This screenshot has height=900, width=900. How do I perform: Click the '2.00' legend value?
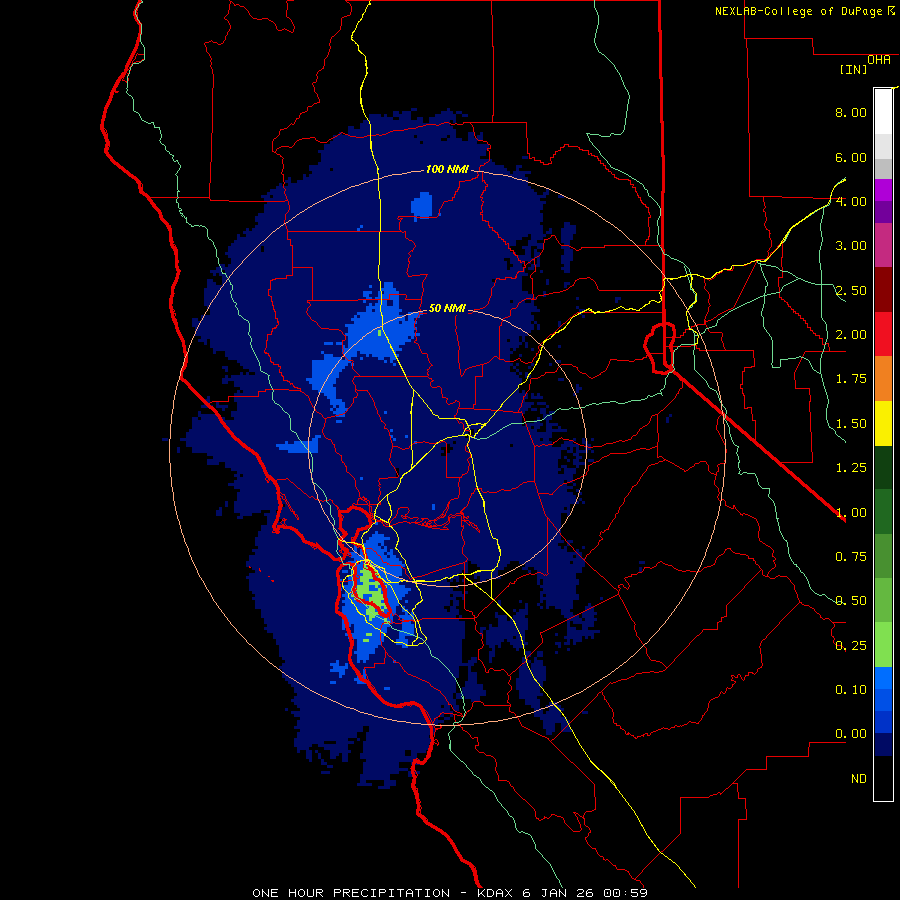tap(851, 335)
